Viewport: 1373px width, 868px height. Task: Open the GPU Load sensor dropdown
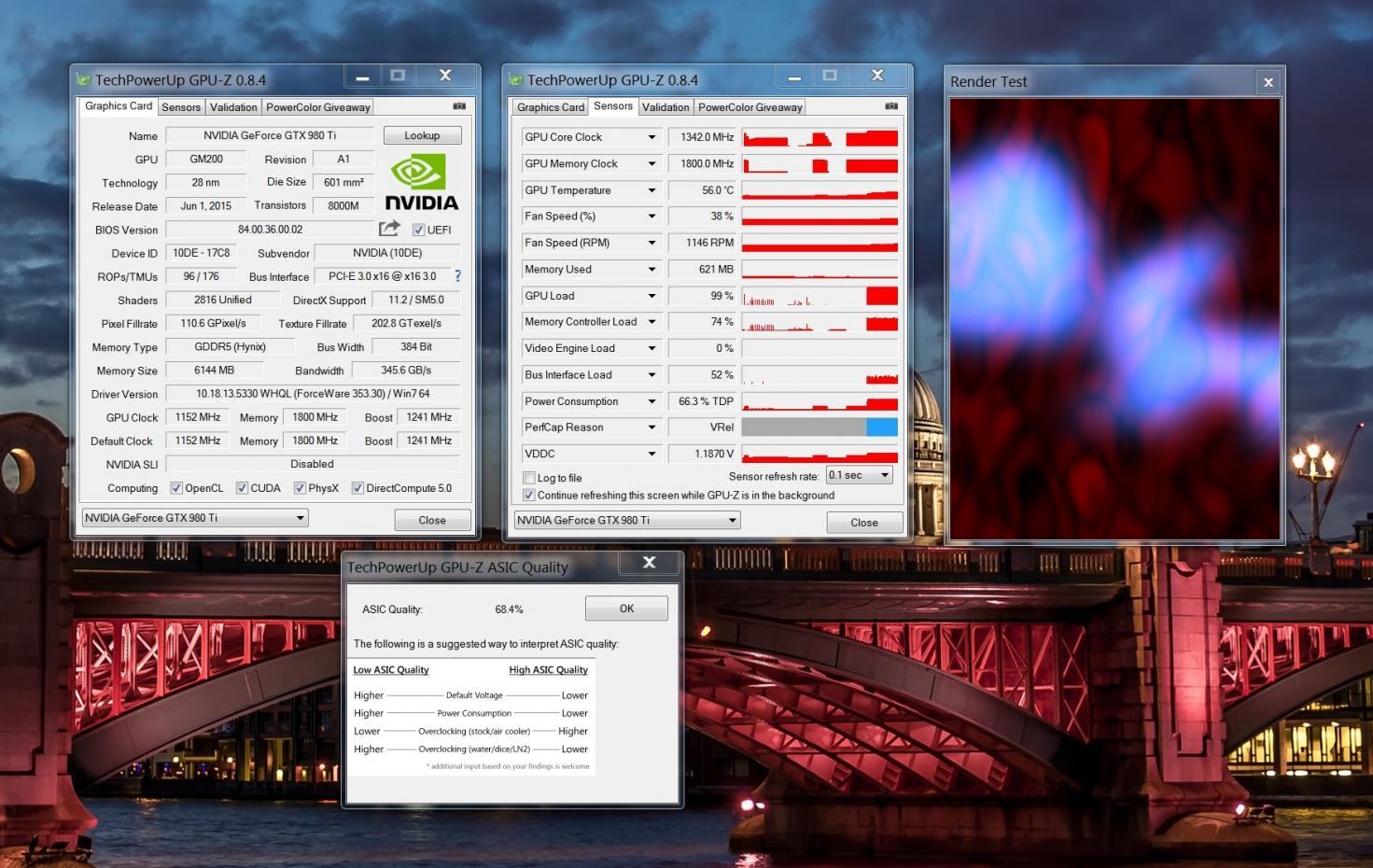click(x=651, y=296)
